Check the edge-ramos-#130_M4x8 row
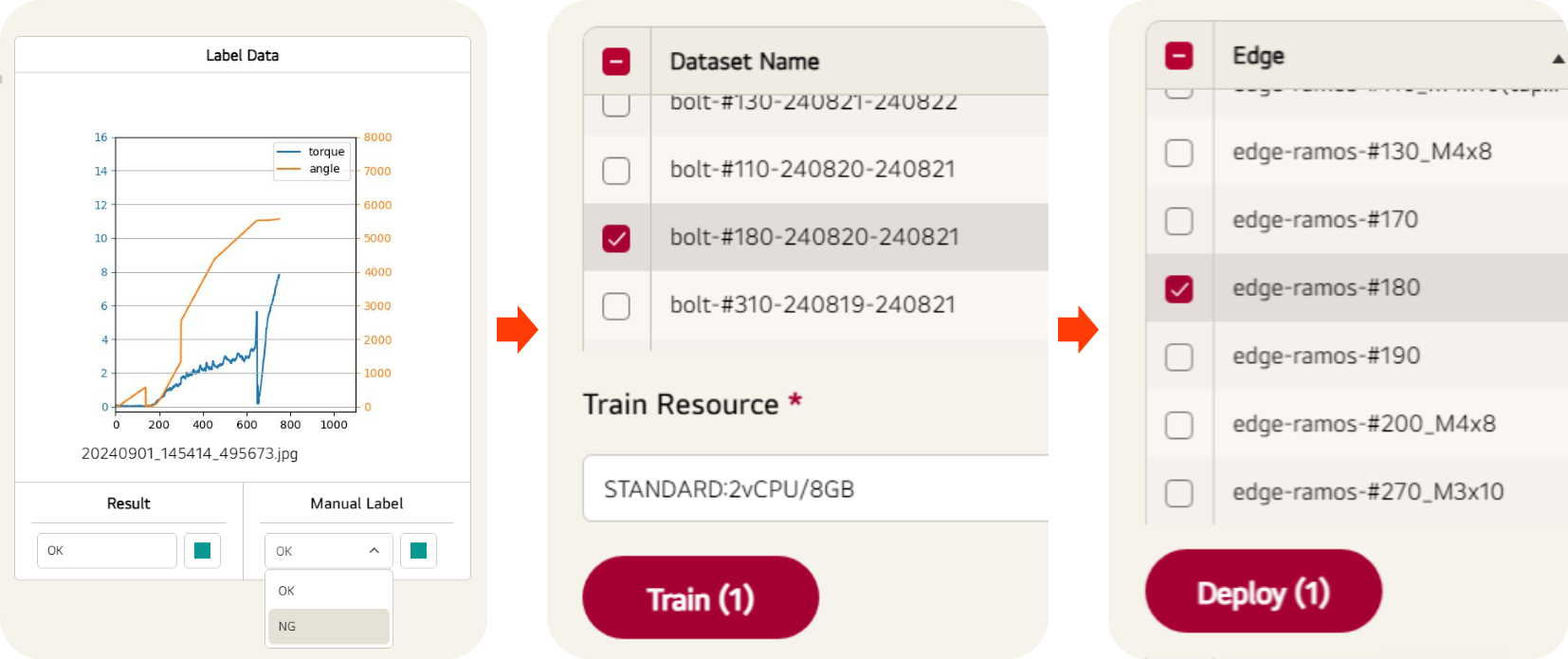The height and width of the screenshot is (659, 1568). point(1179,153)
